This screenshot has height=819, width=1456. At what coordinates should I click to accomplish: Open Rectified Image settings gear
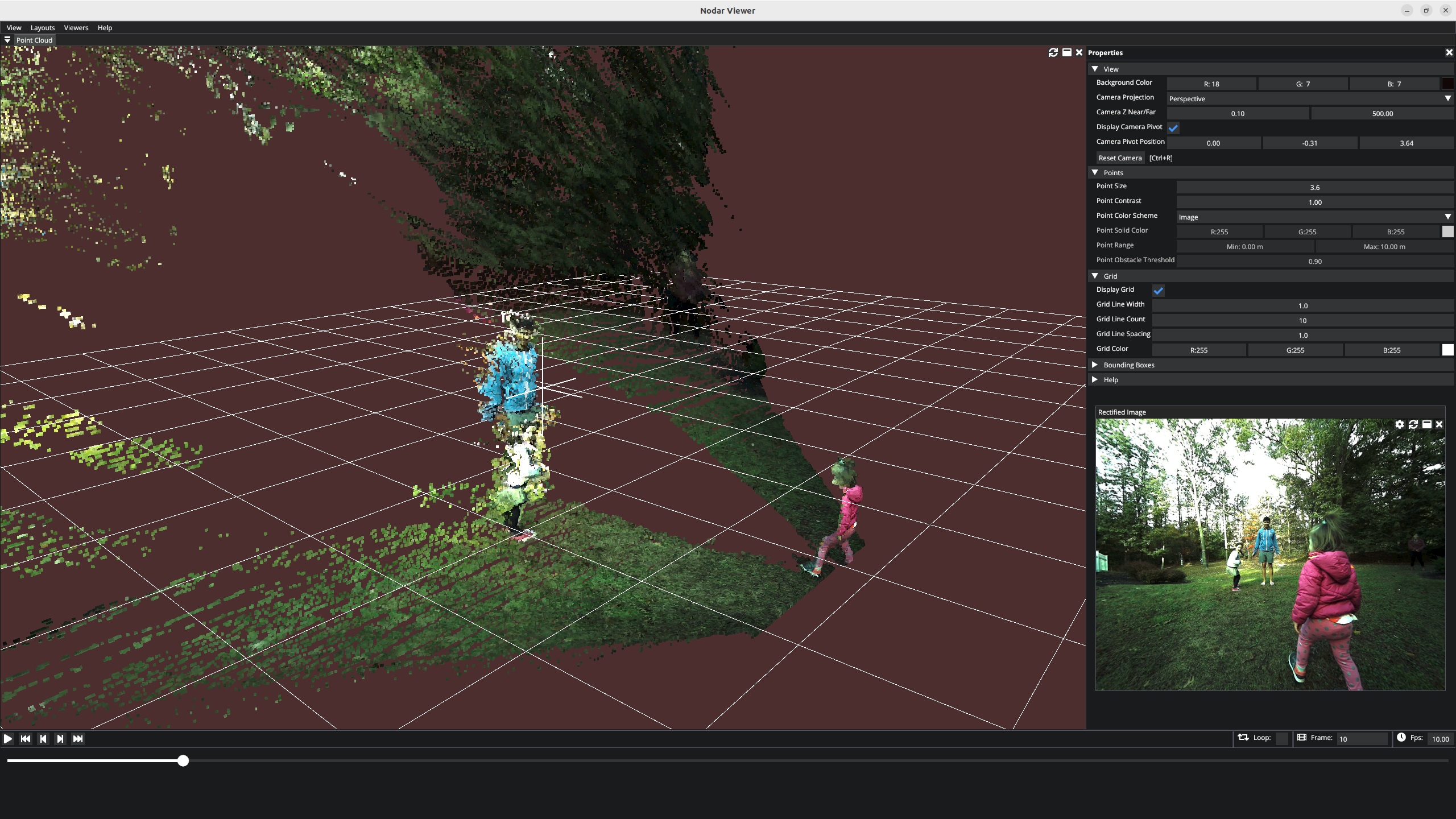1400,424
